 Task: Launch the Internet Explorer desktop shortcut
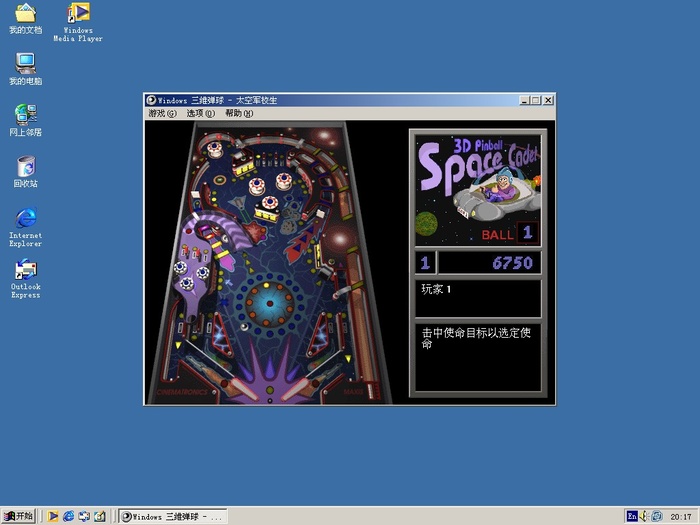click(x=25, y=218)
